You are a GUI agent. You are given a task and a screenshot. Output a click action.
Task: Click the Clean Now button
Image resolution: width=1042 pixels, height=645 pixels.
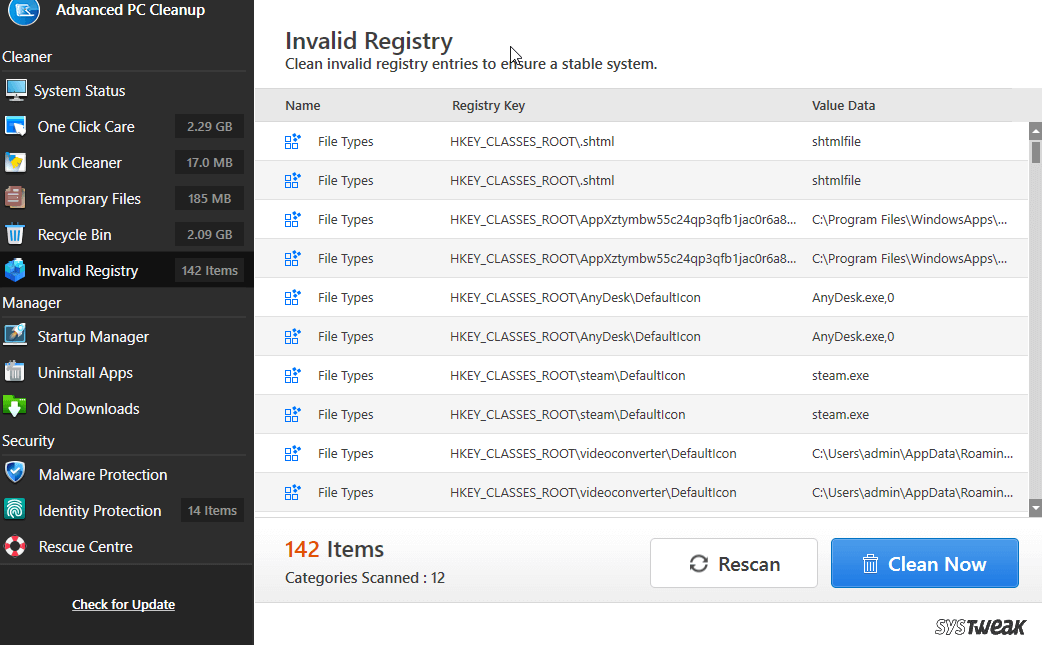[x=924, y=563]
